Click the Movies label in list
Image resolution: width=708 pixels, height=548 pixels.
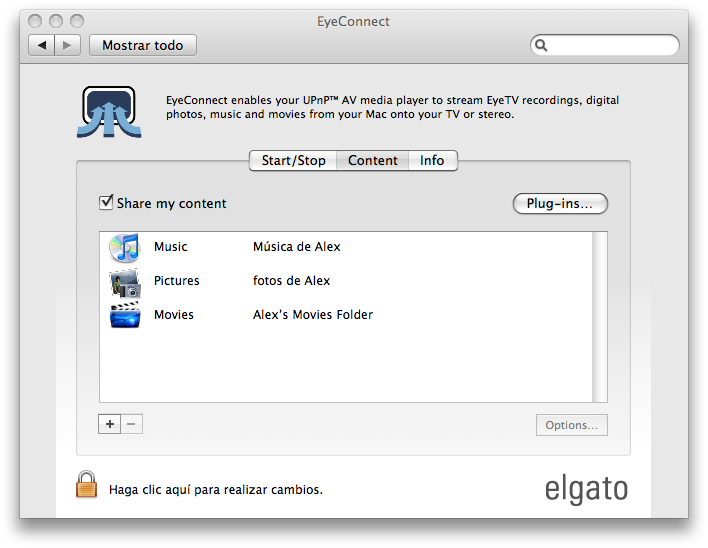click(x=174, y=315)
